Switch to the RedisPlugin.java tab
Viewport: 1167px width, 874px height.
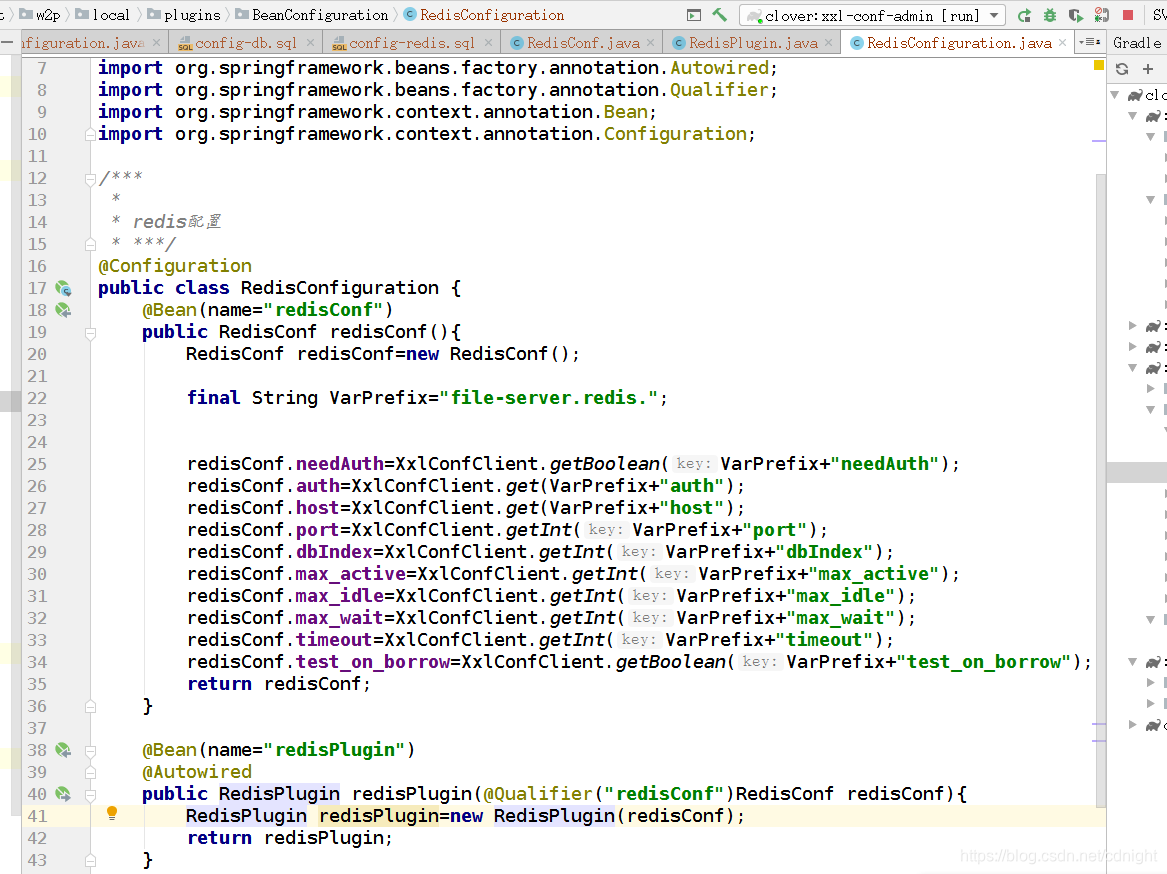coord(753,43)
